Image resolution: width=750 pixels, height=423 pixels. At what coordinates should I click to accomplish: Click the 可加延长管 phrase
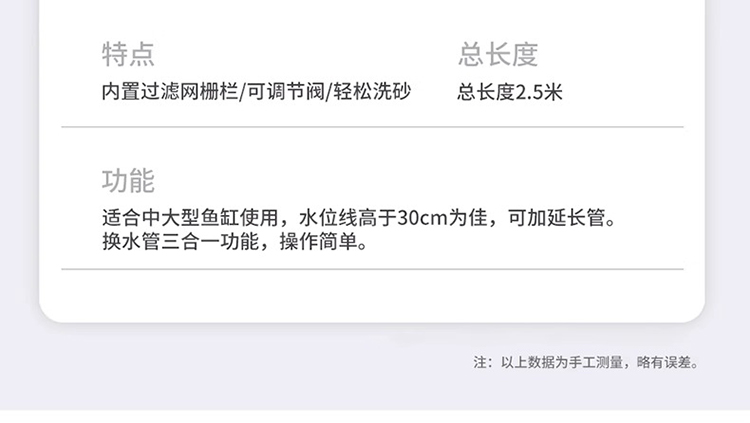[x=556, y=217]
